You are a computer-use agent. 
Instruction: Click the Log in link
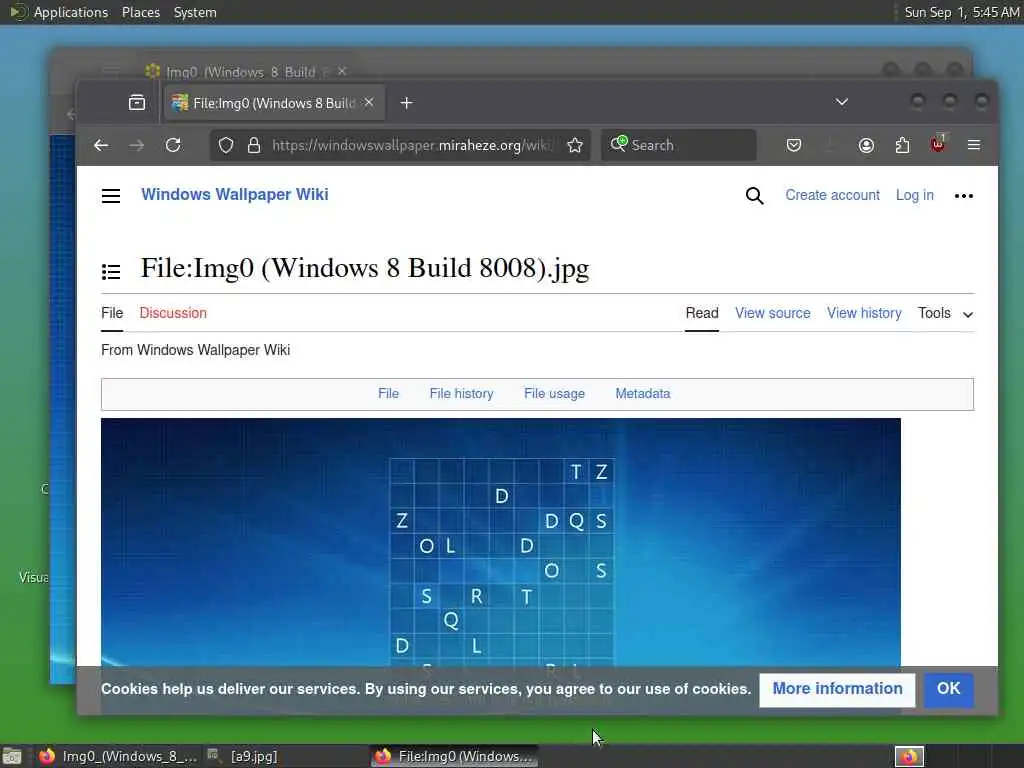[914, 195]
